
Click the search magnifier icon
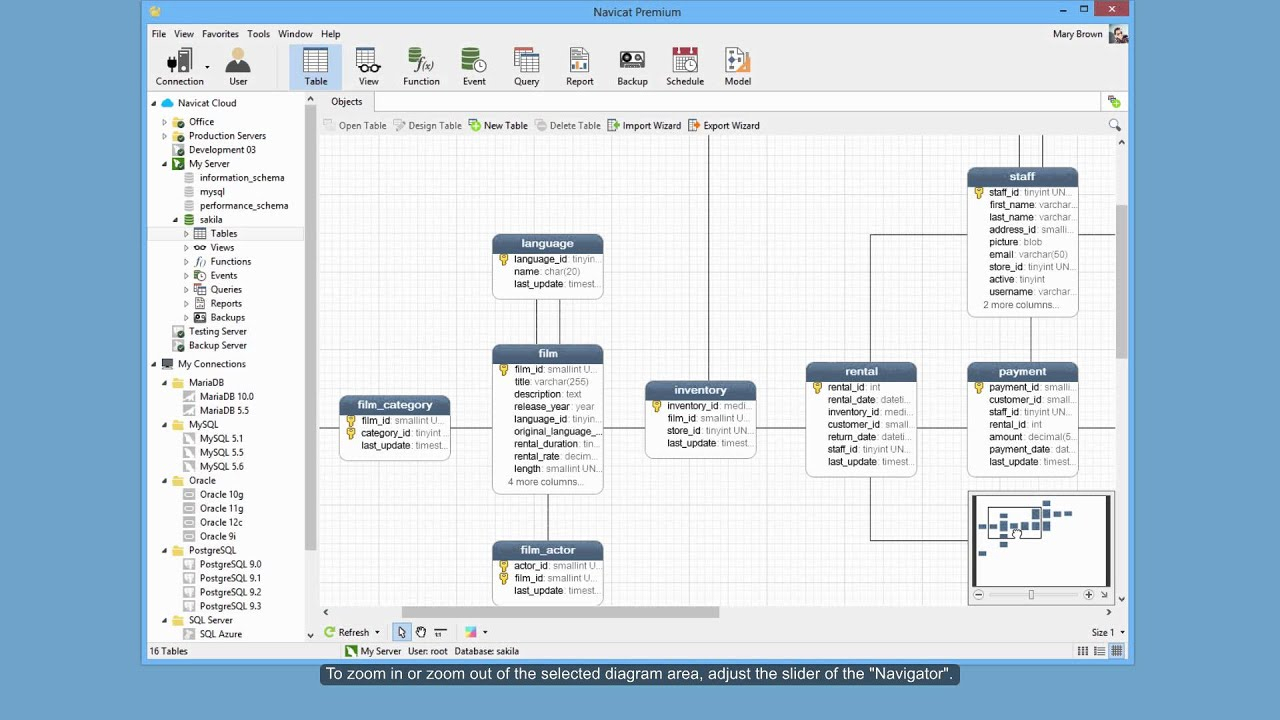click(x=1114, y=126)
